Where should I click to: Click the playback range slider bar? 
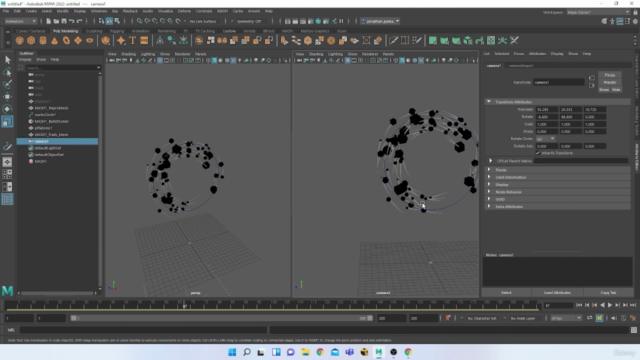pyautogui.click(x=222, y=318)
